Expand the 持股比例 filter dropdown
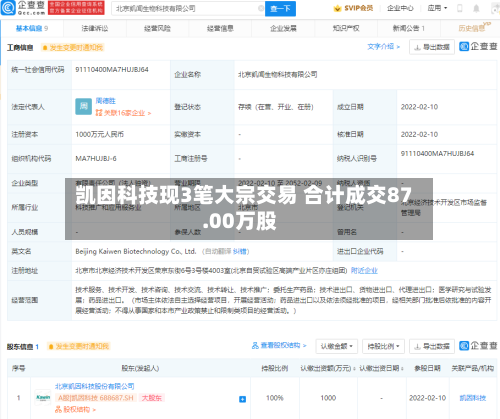Image resolution: width=500 pixels, height=419 pixels. pyautogui.click(x=383, y=347)
